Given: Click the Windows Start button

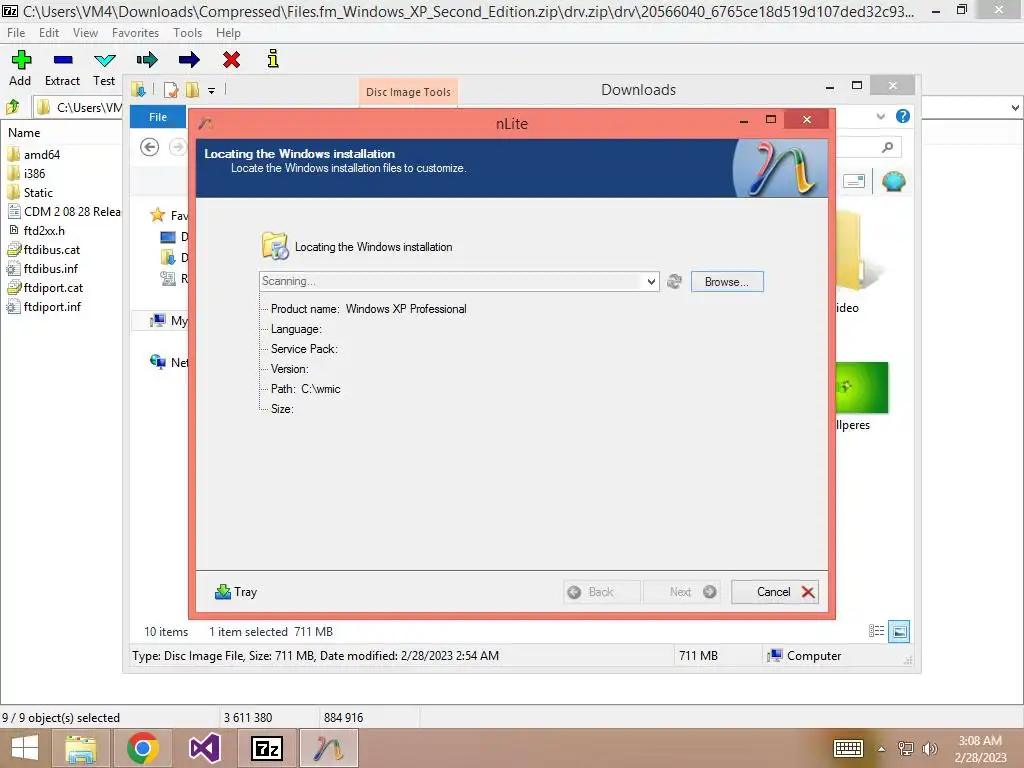Looking at the screenshot, I should point(25,748).
